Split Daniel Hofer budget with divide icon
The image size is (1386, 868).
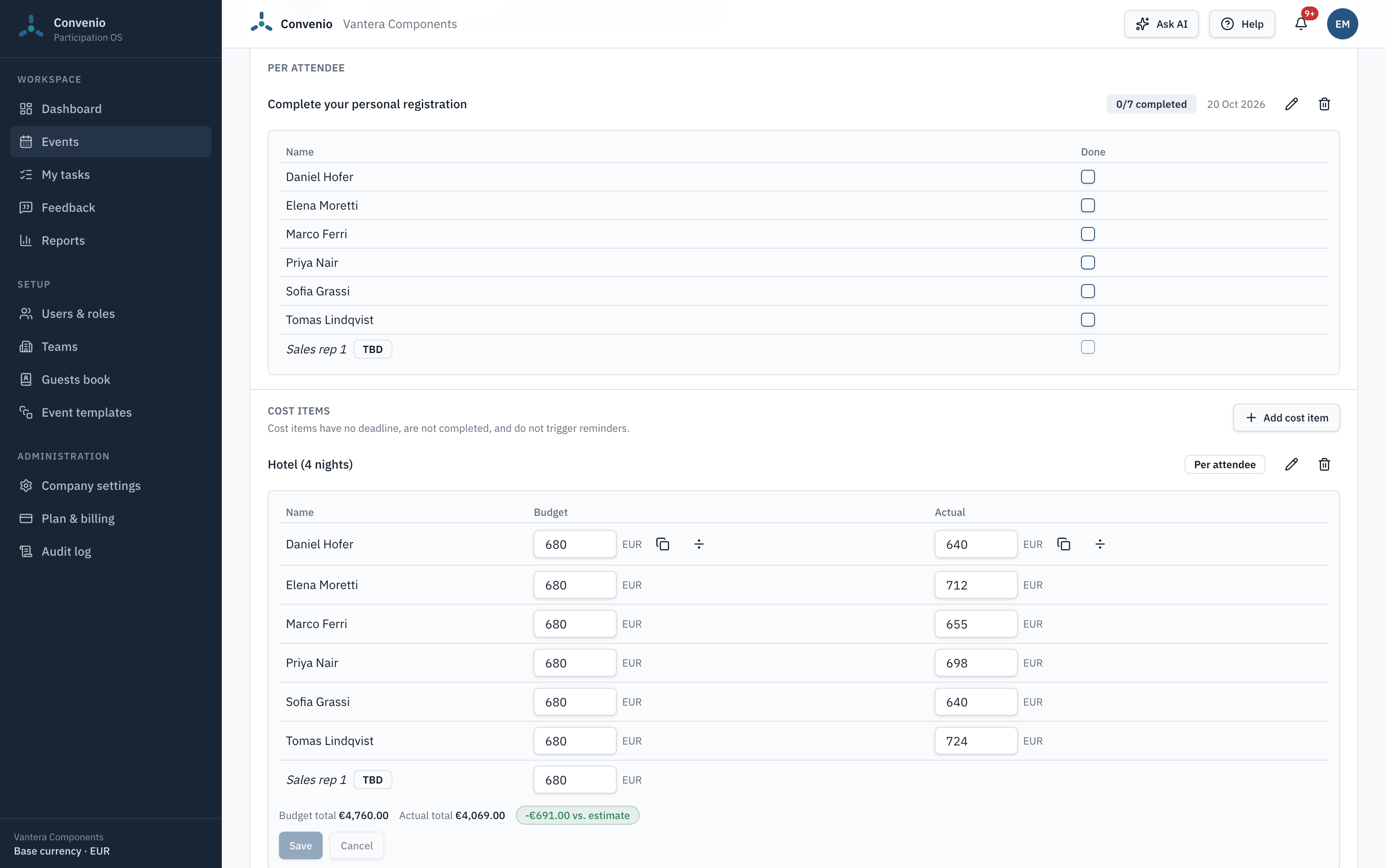[699, 544]
